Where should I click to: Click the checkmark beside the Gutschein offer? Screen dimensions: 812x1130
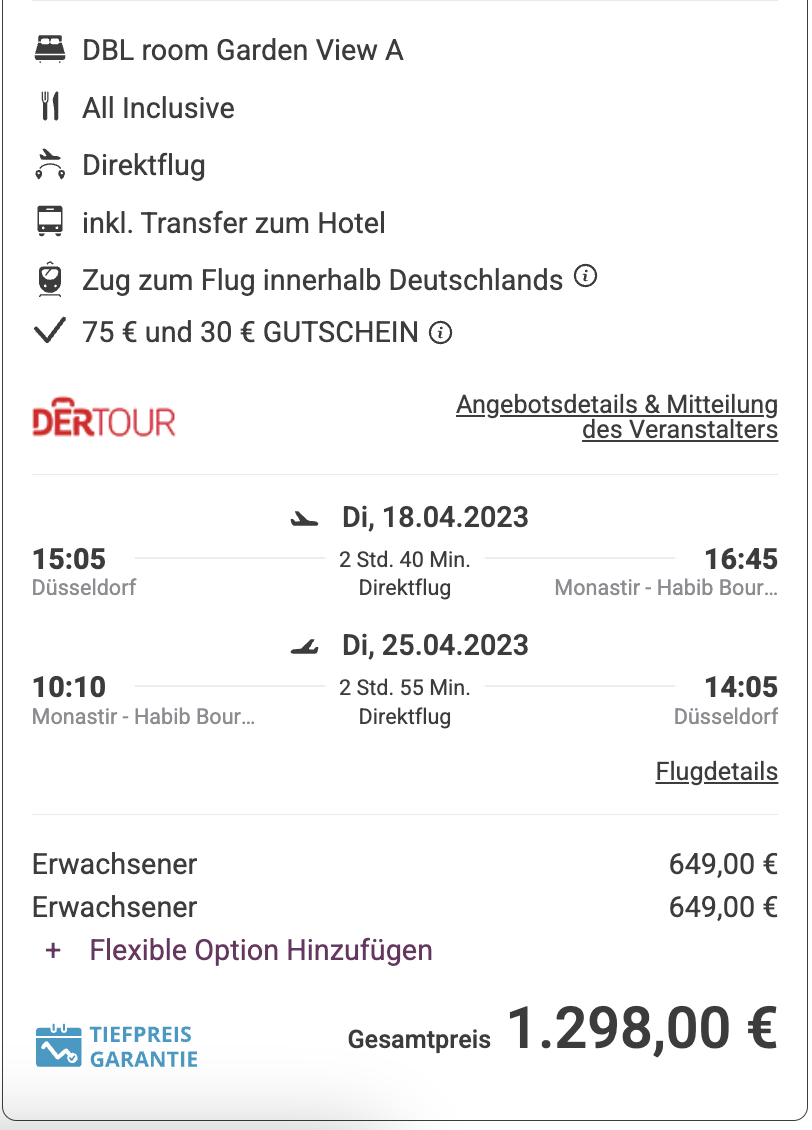[x=50, y=331]
